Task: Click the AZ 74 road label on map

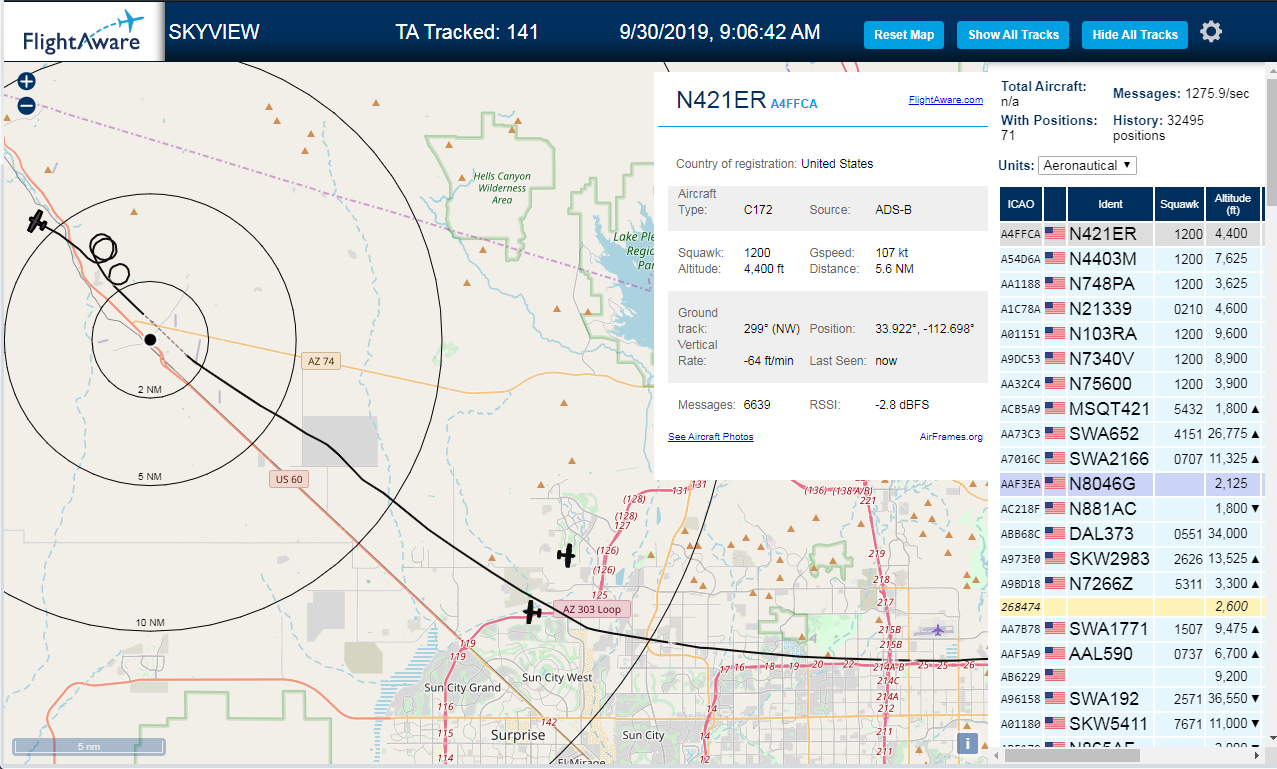Action: pyautogui.click(x=320, y=361)
